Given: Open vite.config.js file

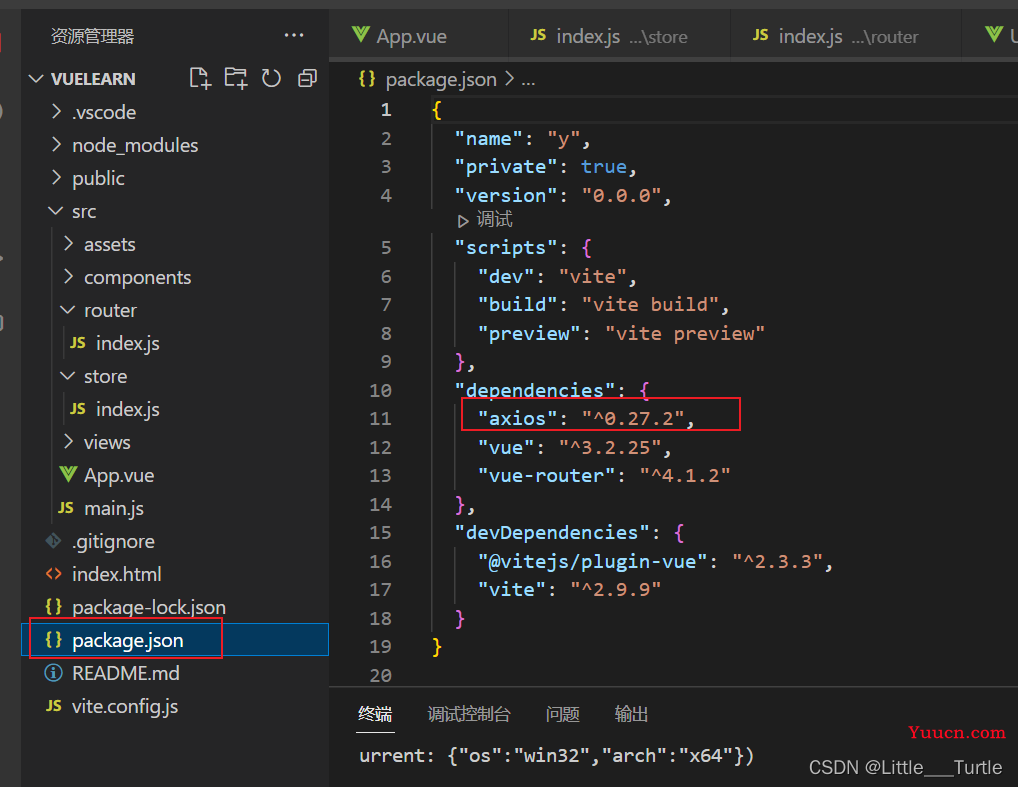Looking at the screenshot, I should point(125,706).
